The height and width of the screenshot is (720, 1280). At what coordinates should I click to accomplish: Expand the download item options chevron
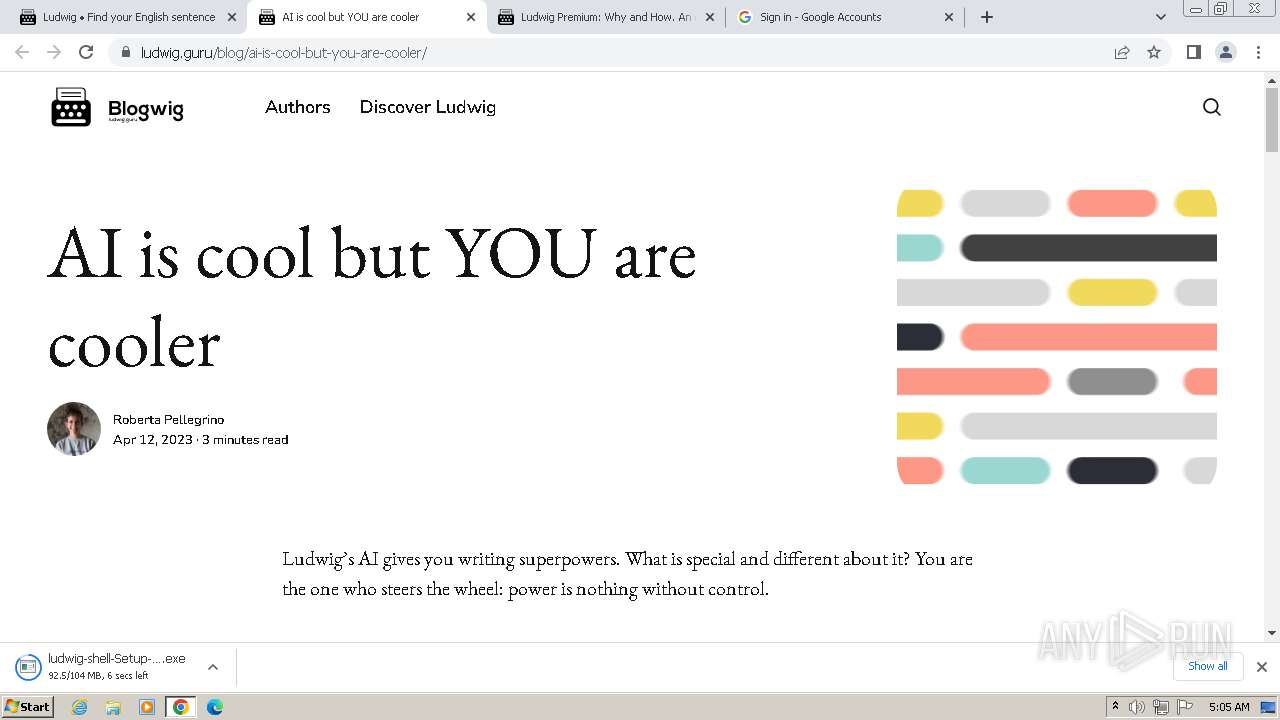[x=213, y=667]
